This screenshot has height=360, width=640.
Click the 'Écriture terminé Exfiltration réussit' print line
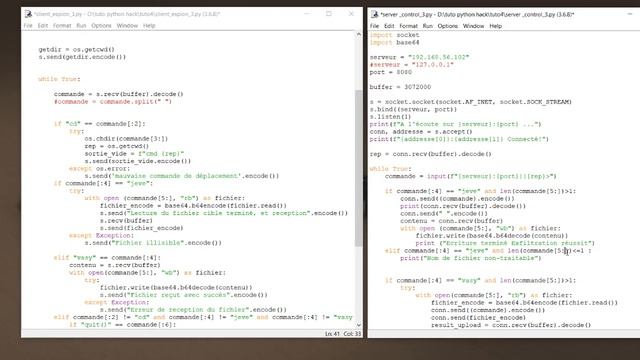click(505, 243)
